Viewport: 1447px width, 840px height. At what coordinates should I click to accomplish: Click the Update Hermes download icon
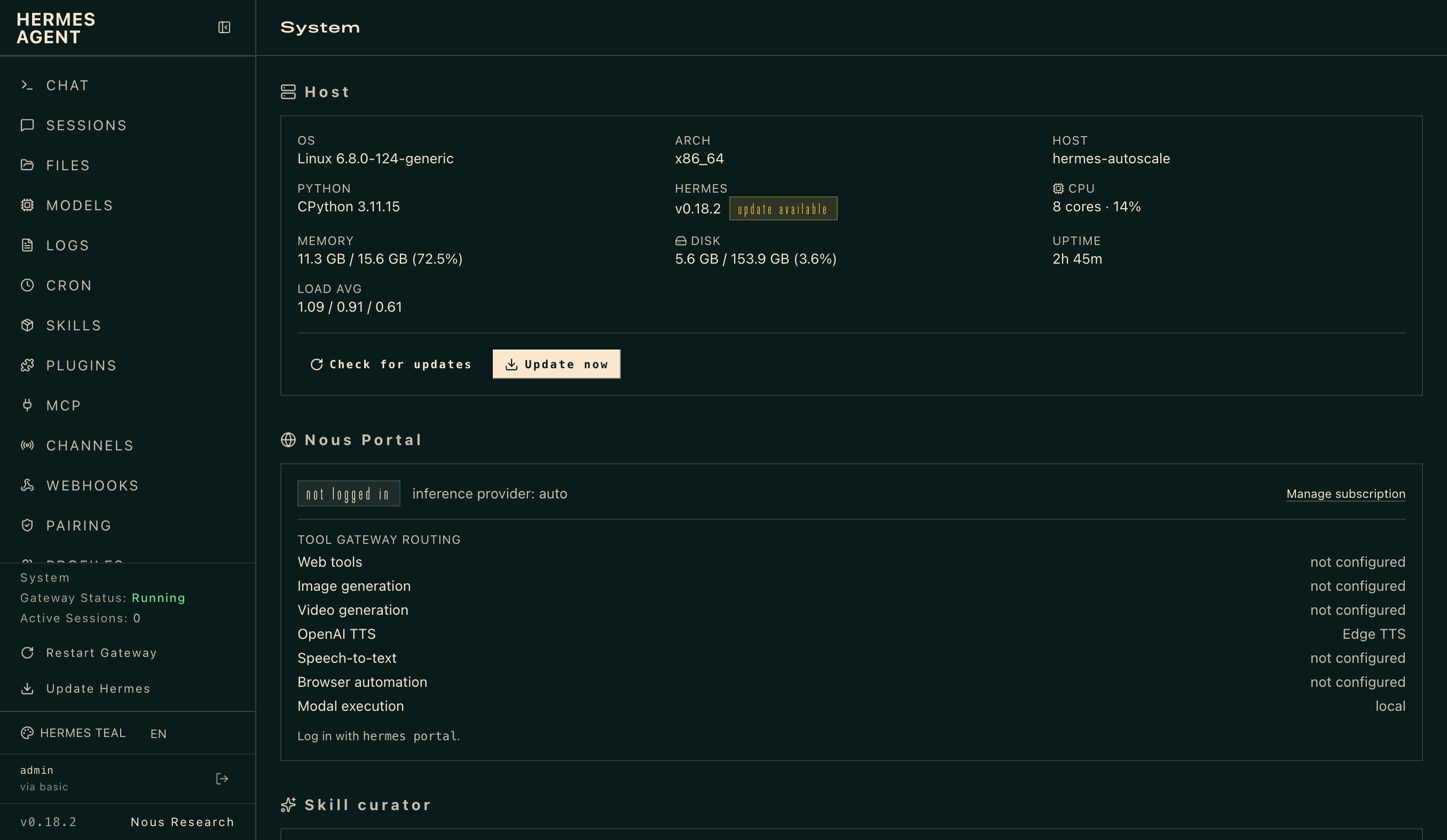[x=27, y=688]
